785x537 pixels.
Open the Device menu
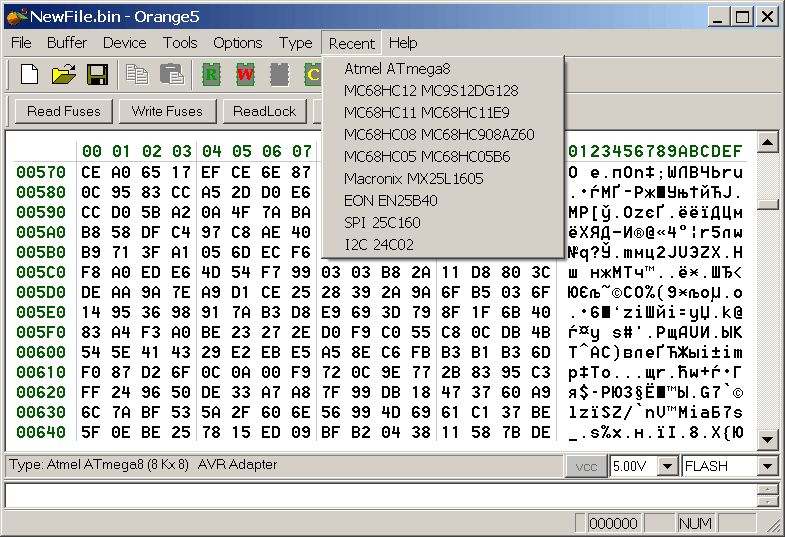tap(125, 43)
